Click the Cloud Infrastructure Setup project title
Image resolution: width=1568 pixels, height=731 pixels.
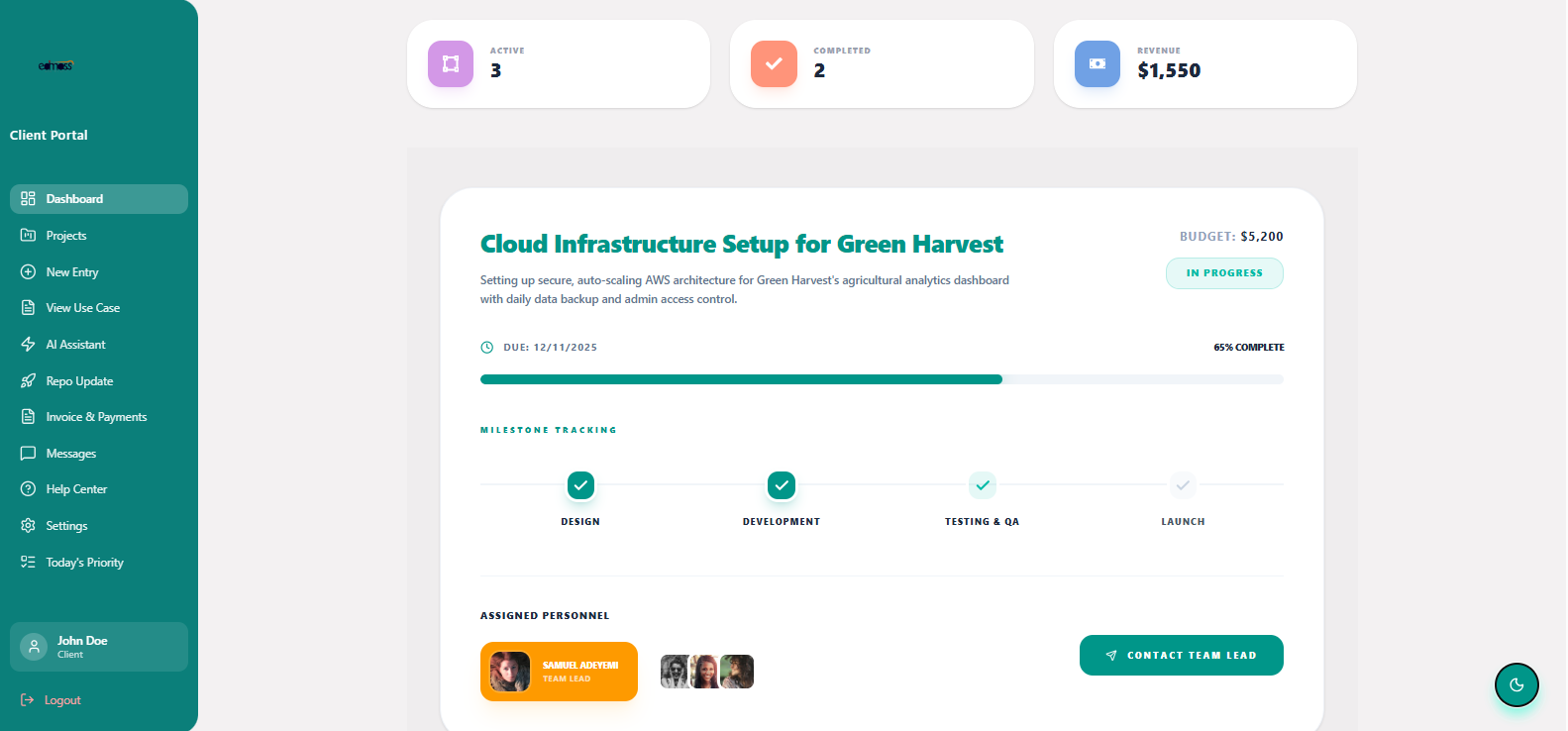tap(742, 244)
